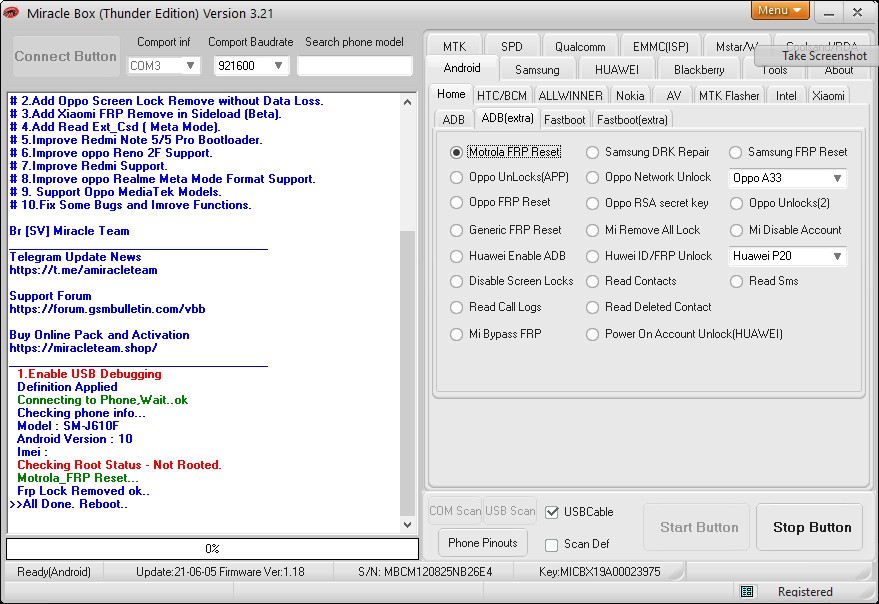Viewport: 879px width, 604px height.
Task: Select Samsung FRP Reset option
Action: 735,152
